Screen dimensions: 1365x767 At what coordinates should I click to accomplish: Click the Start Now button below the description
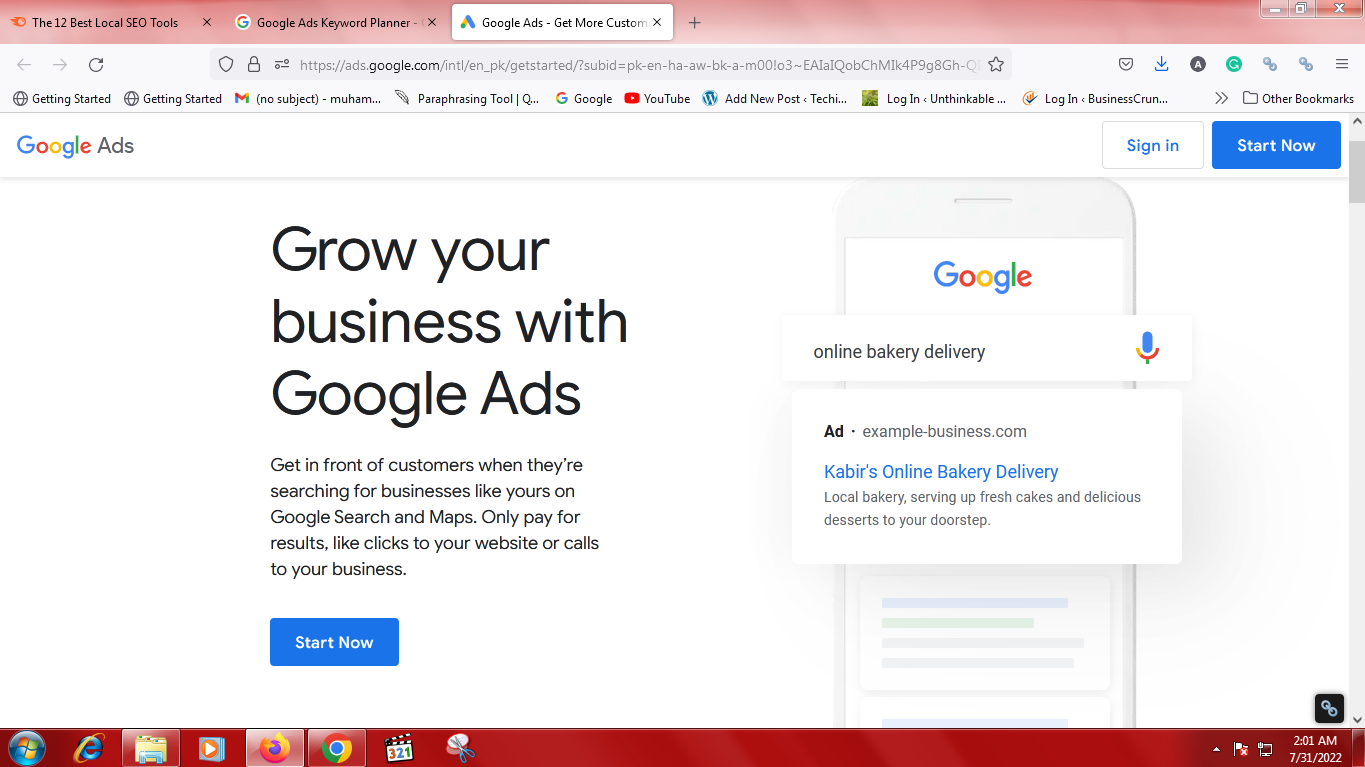tap(334, 642)
